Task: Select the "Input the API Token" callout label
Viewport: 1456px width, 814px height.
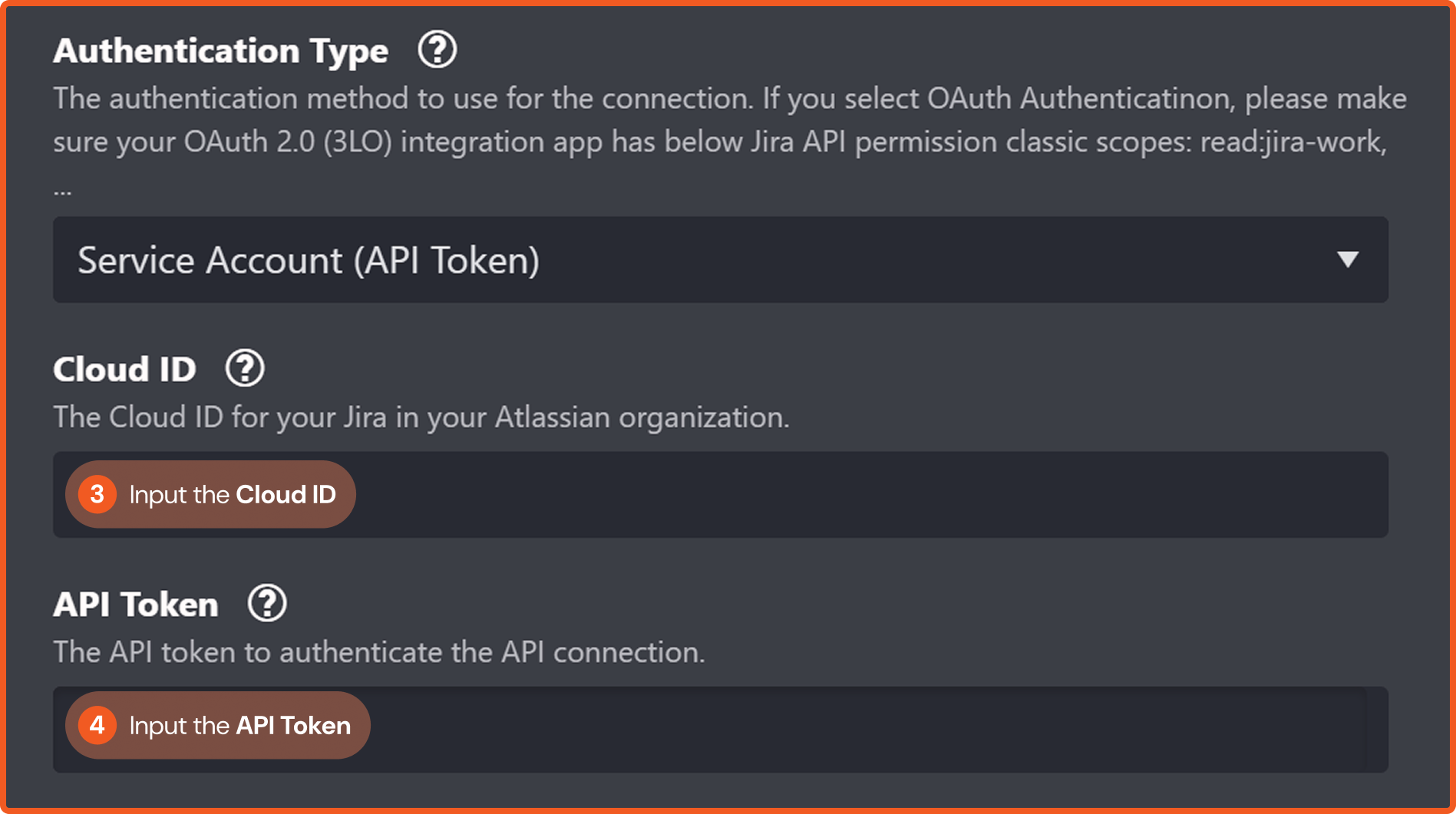Action: point(239,726)
